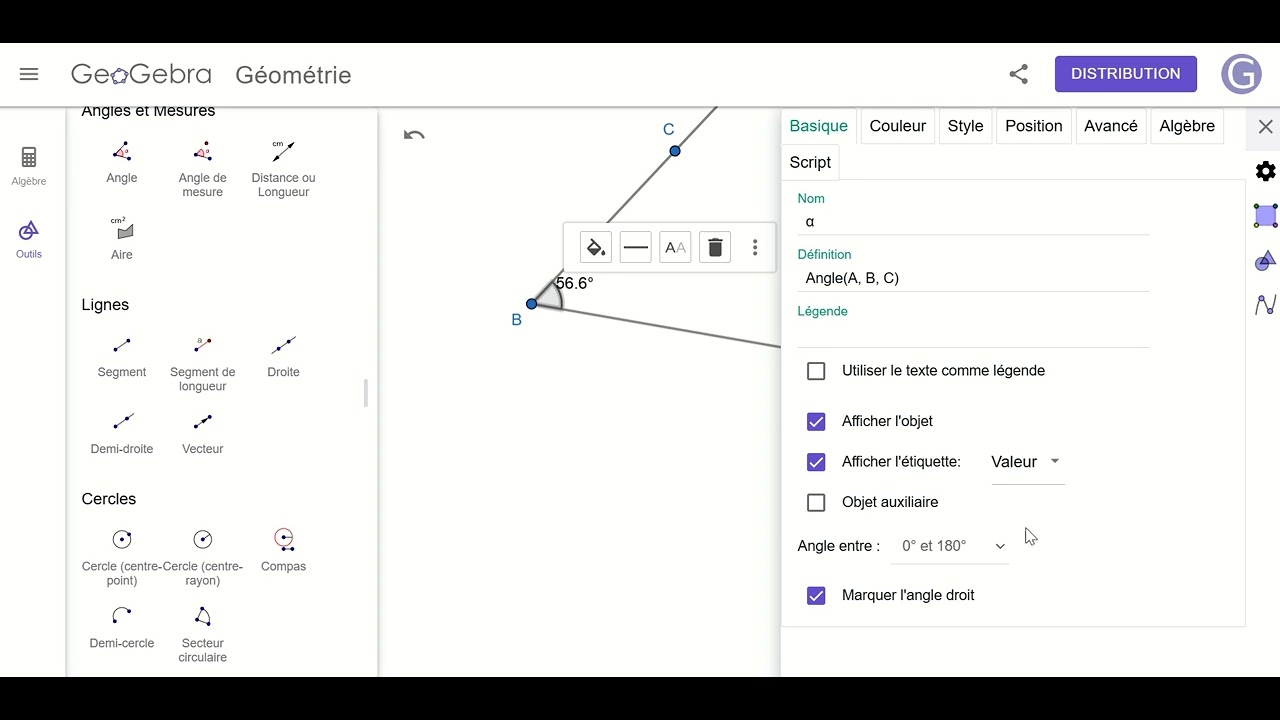
Task: Click the undo arrow icon
Action: [x=414, y=135]
